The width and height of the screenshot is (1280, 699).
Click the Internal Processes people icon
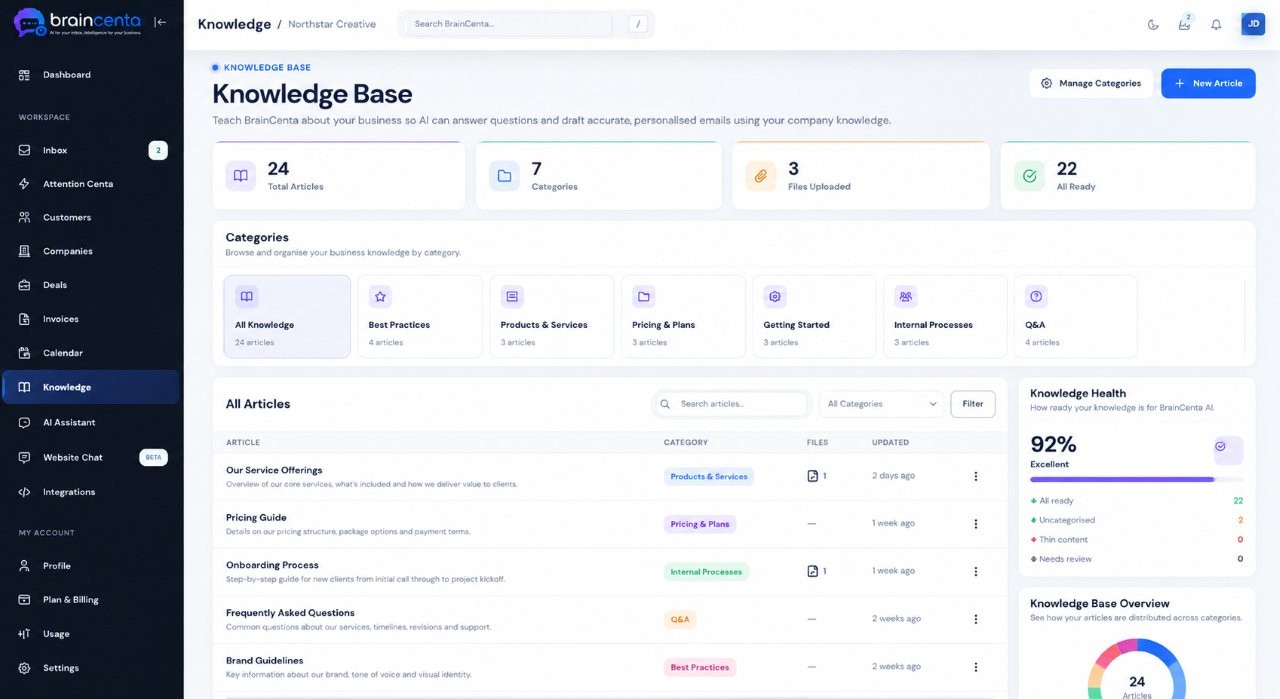906,297
